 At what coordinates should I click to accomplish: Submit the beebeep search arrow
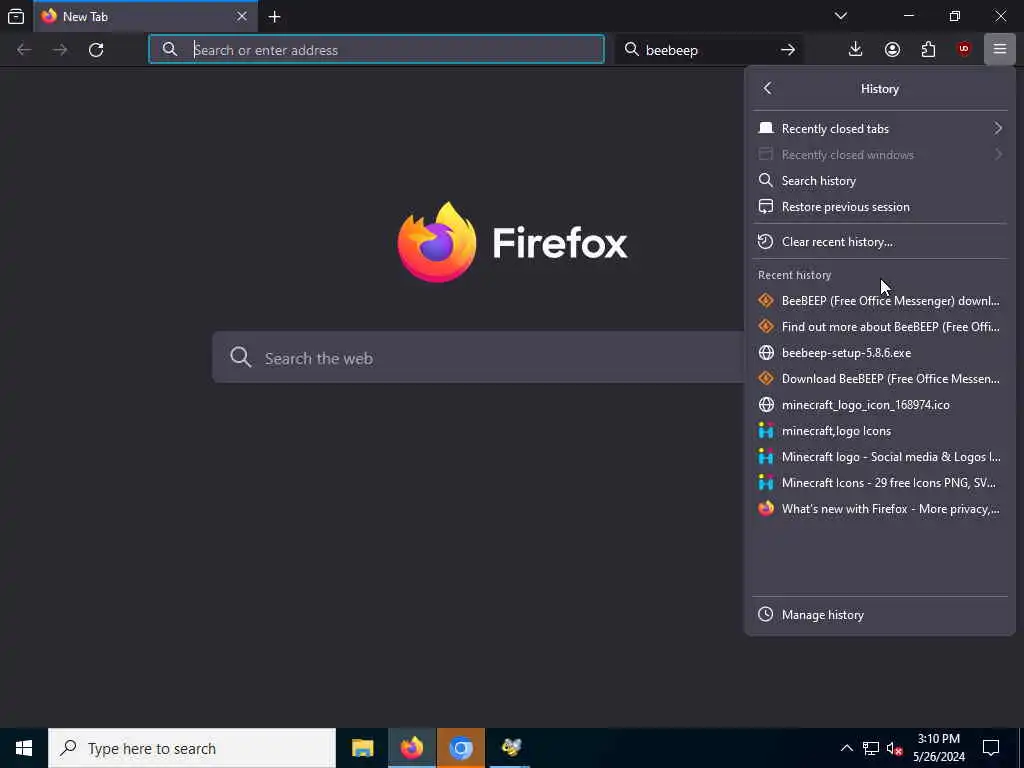(788, 50)
